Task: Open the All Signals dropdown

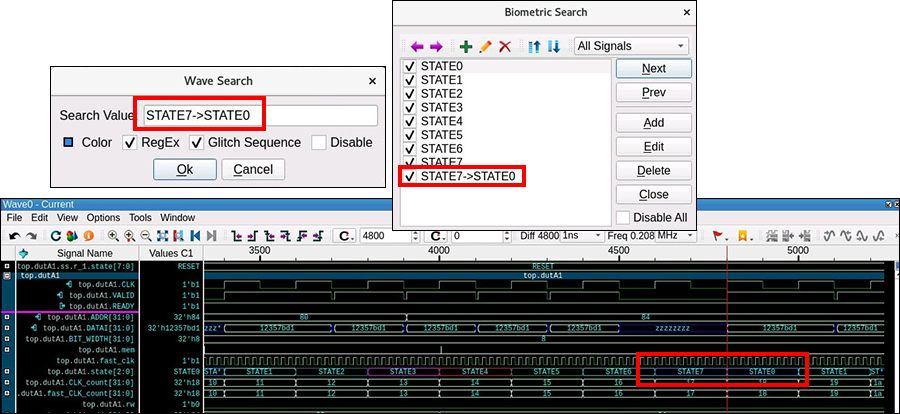Action: tap(632, 46)
